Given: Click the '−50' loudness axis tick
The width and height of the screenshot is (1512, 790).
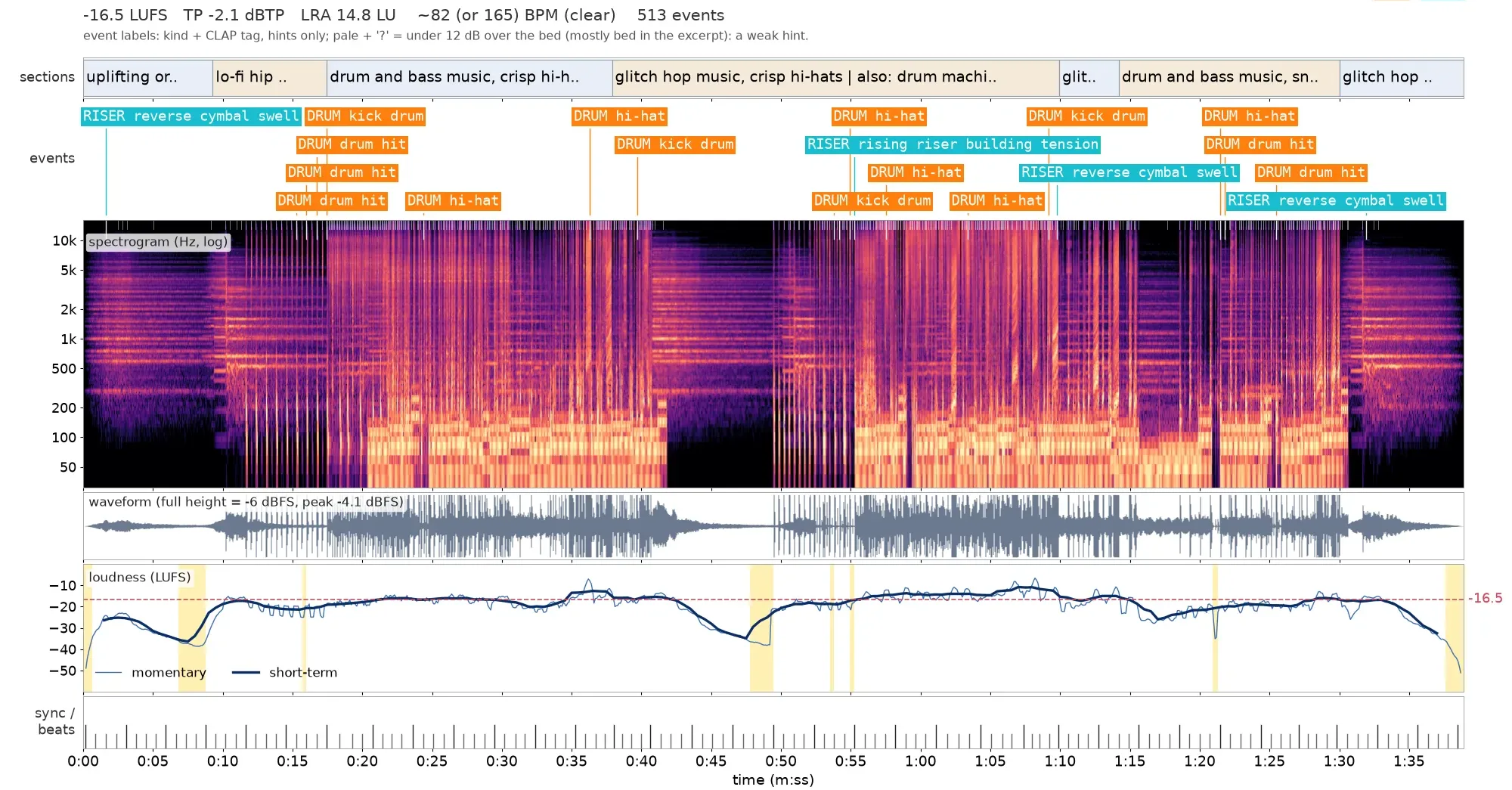Looking at the screenshot, I should point(63,671).
